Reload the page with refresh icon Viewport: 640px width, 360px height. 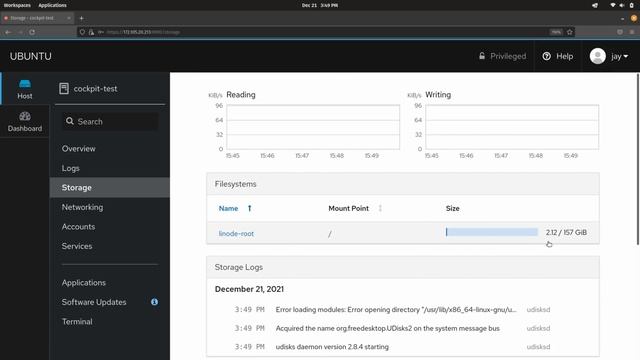[x=32, y=32]
